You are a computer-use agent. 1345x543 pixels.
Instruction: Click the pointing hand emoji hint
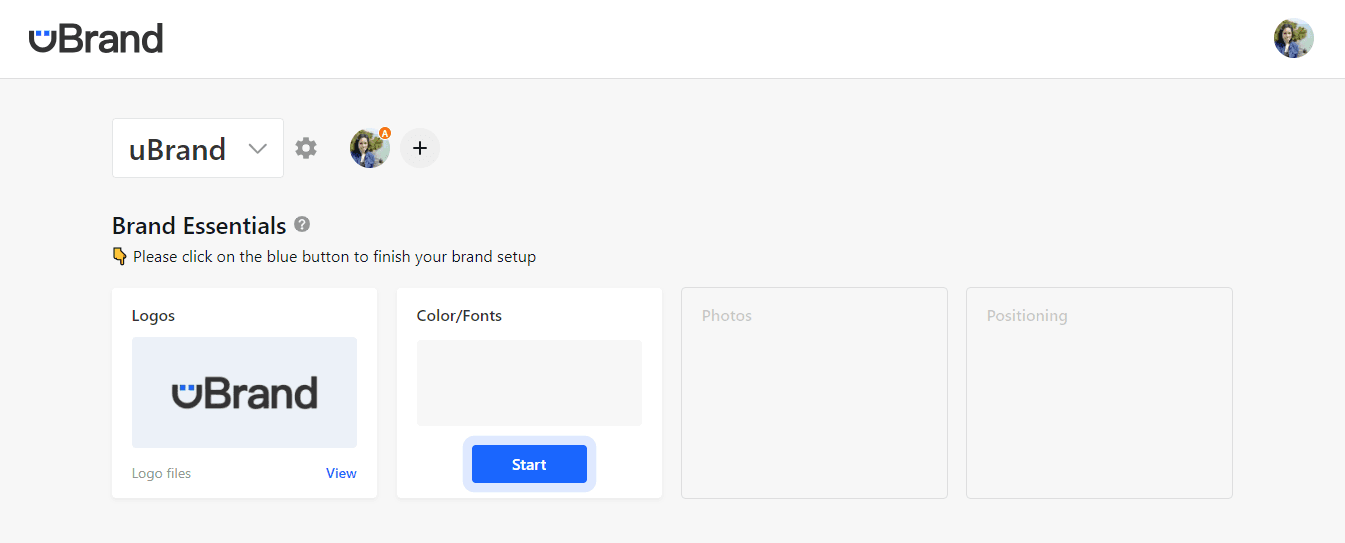(x=120, y=256)
